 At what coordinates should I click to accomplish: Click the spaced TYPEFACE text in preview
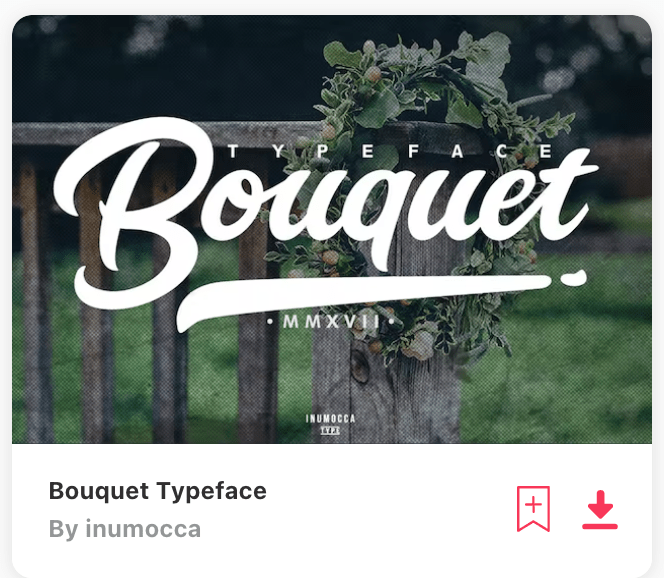click(x=390, y=151)
